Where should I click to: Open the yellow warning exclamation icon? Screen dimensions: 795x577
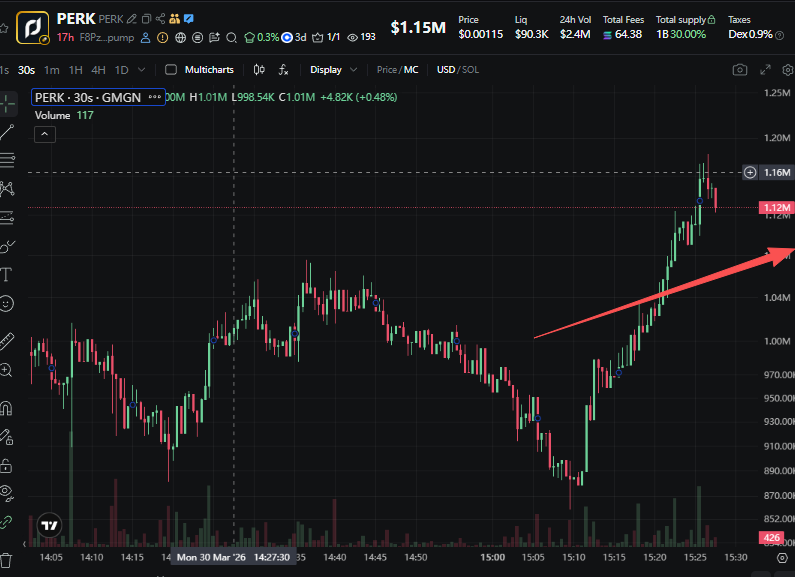(x=162, y=38)
